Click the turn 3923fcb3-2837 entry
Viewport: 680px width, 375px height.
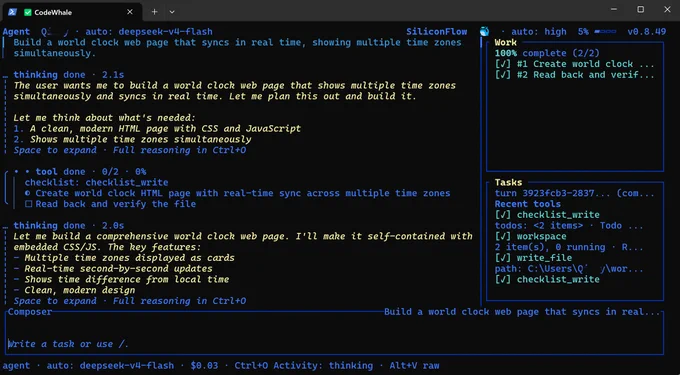tap(575, 193)
